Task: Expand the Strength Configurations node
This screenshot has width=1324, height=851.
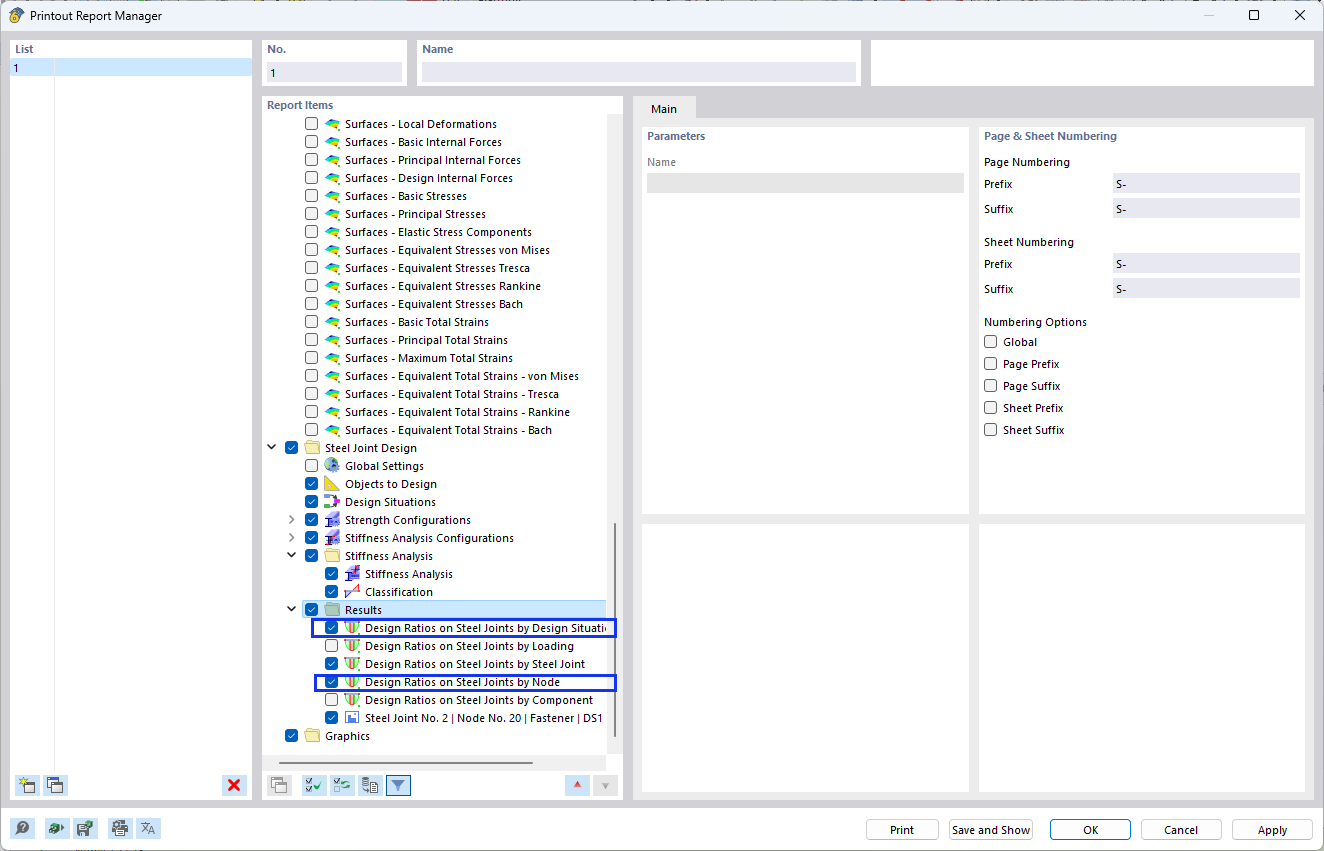Action: (x=292, y=520)
